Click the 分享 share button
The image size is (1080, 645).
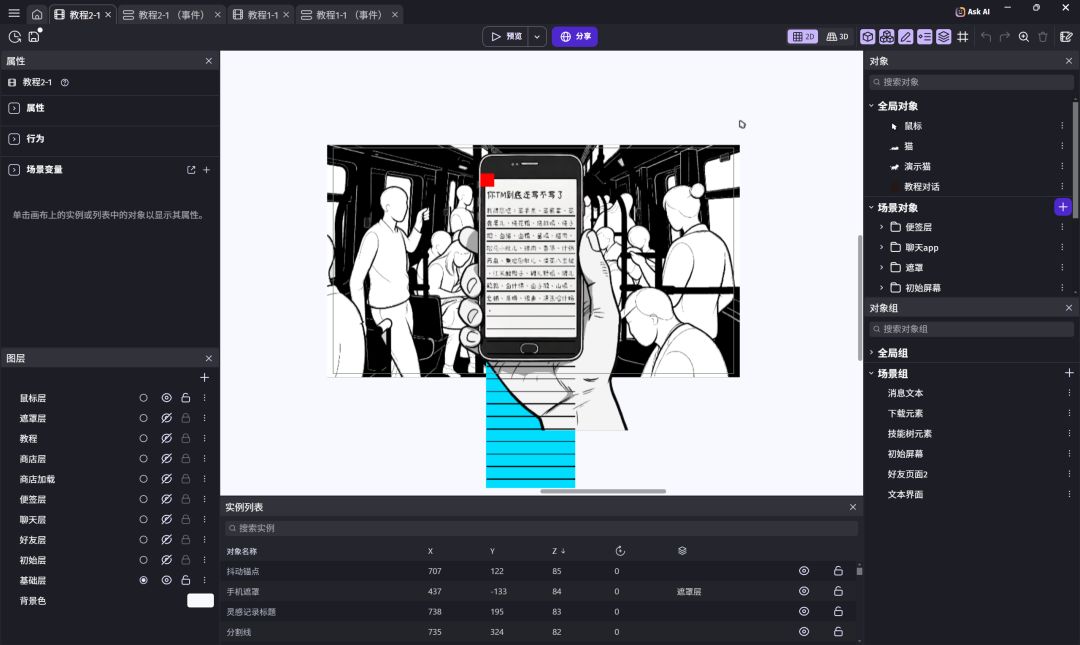(574, 37)
